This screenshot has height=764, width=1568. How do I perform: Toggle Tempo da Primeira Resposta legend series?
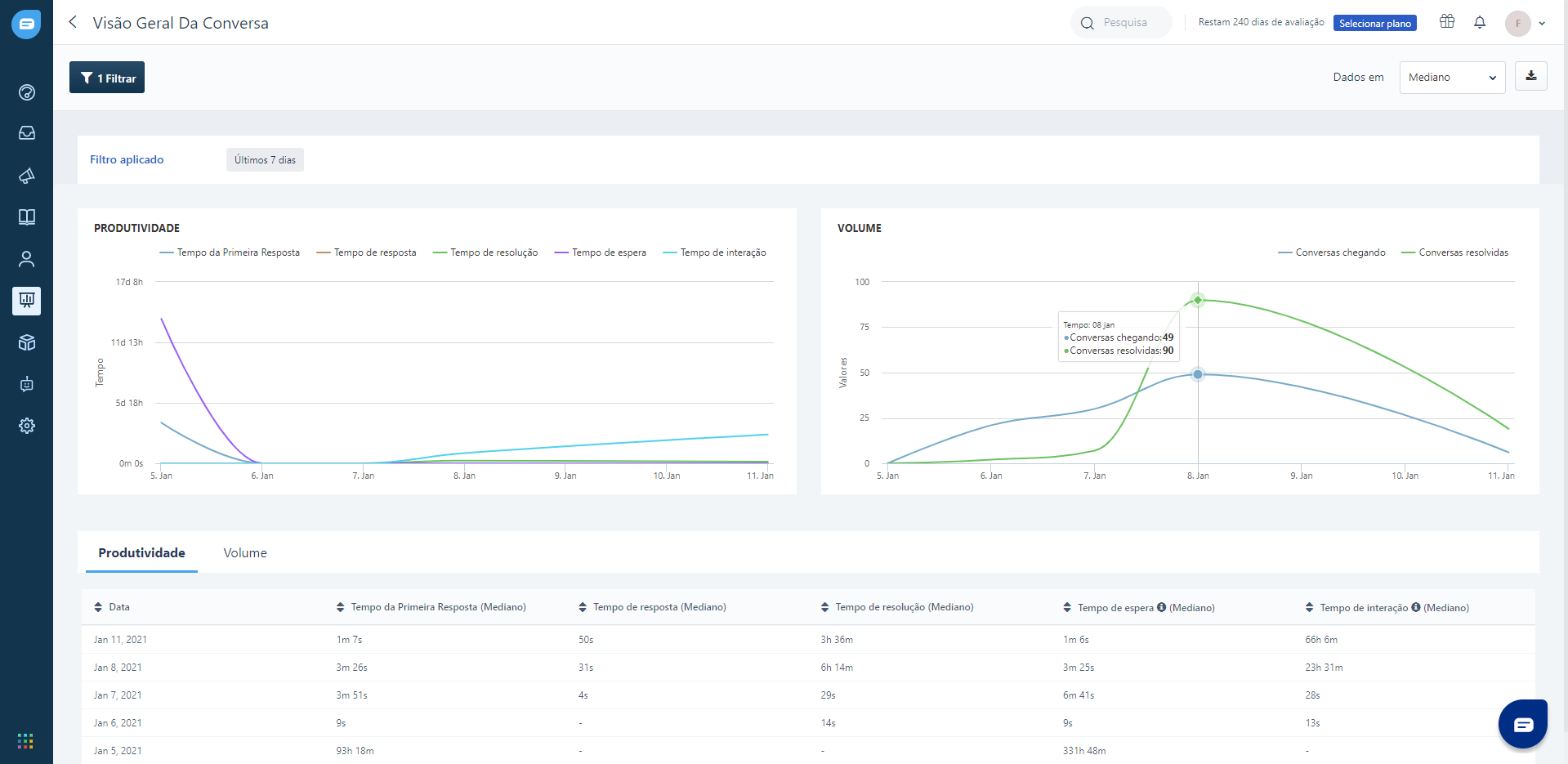pyautogui.click(x=230, y=252)
